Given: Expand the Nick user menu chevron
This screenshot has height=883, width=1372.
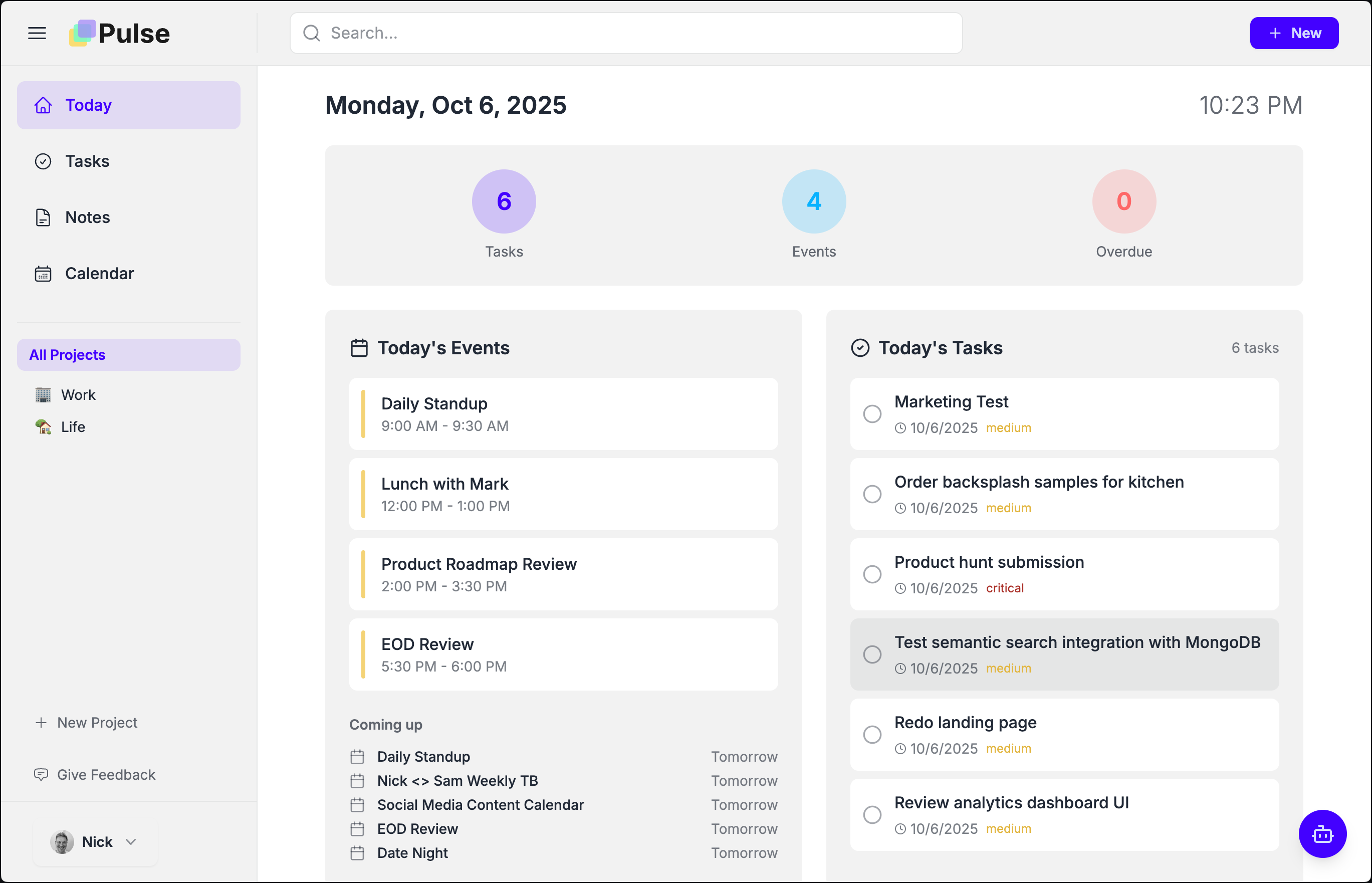Looking at the screenshot, I should [131, 842].
